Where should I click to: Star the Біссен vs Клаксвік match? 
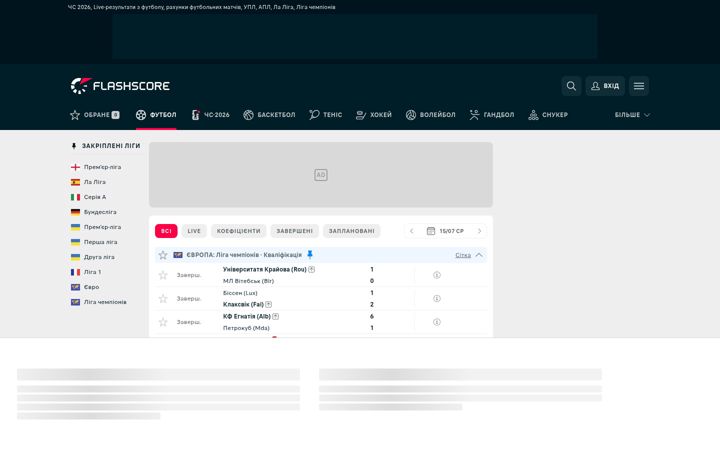[163, 298]
